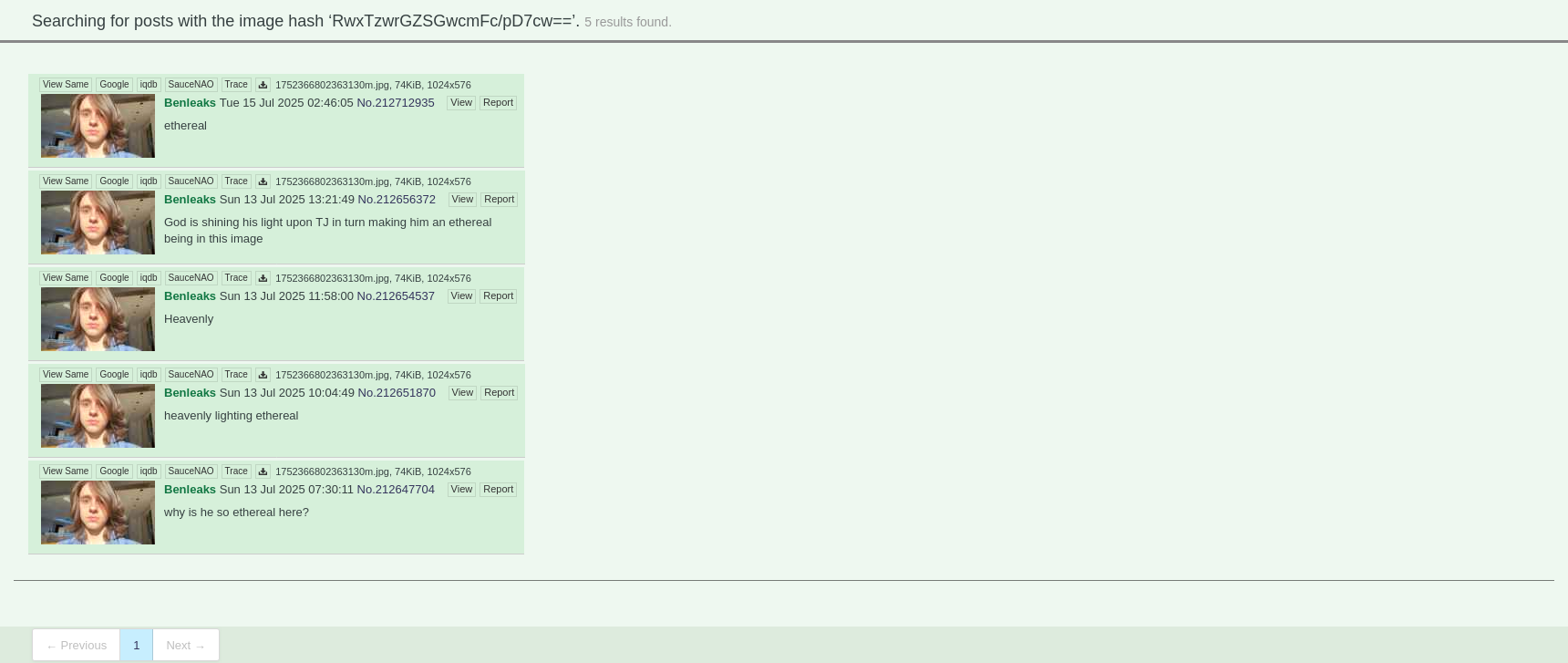
Task: Open SauceNAO for post No.212647704
Action: (x=191, y=471)
